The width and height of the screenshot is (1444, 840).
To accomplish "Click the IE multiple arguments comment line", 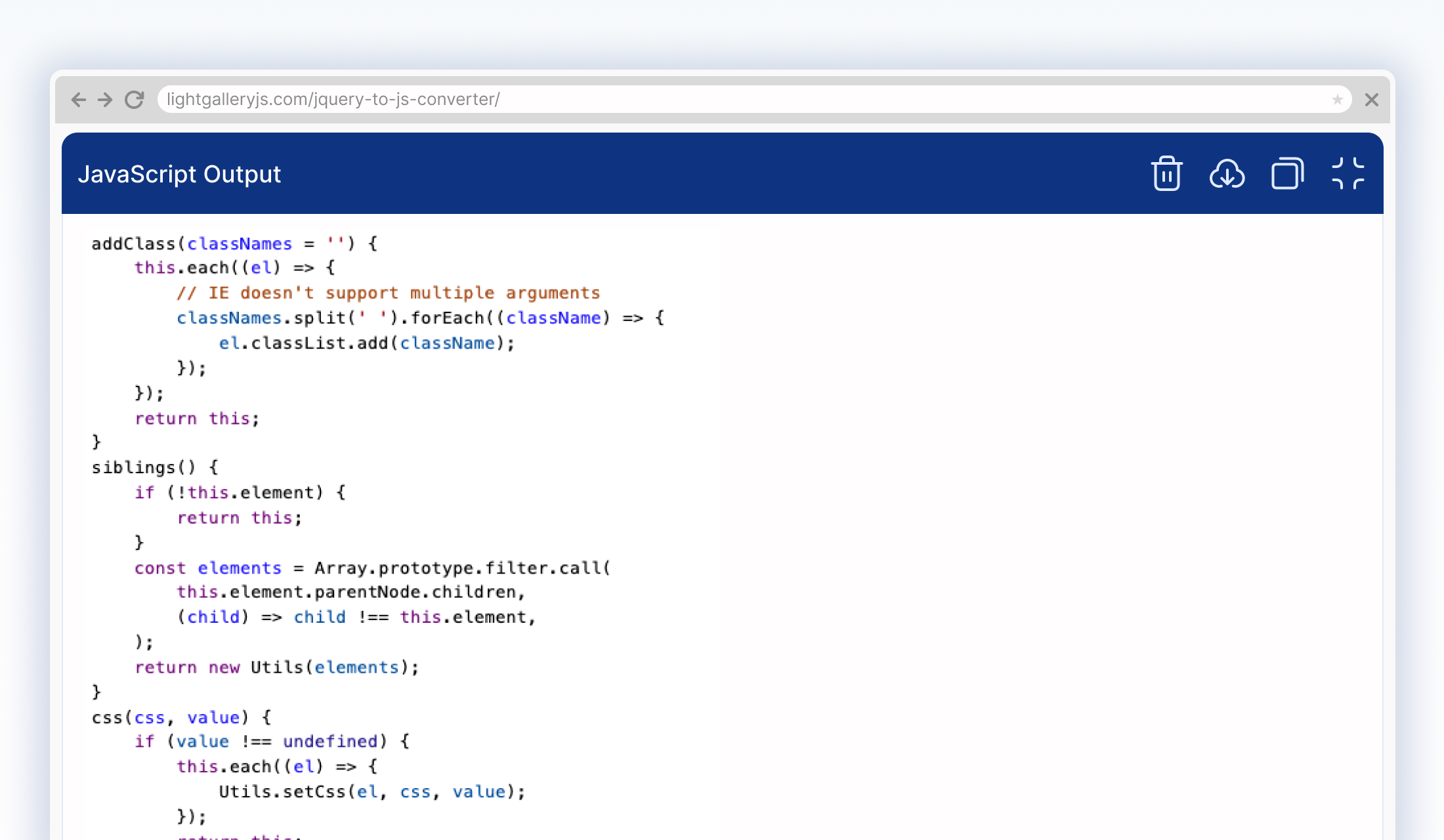I will pos(389,292).
